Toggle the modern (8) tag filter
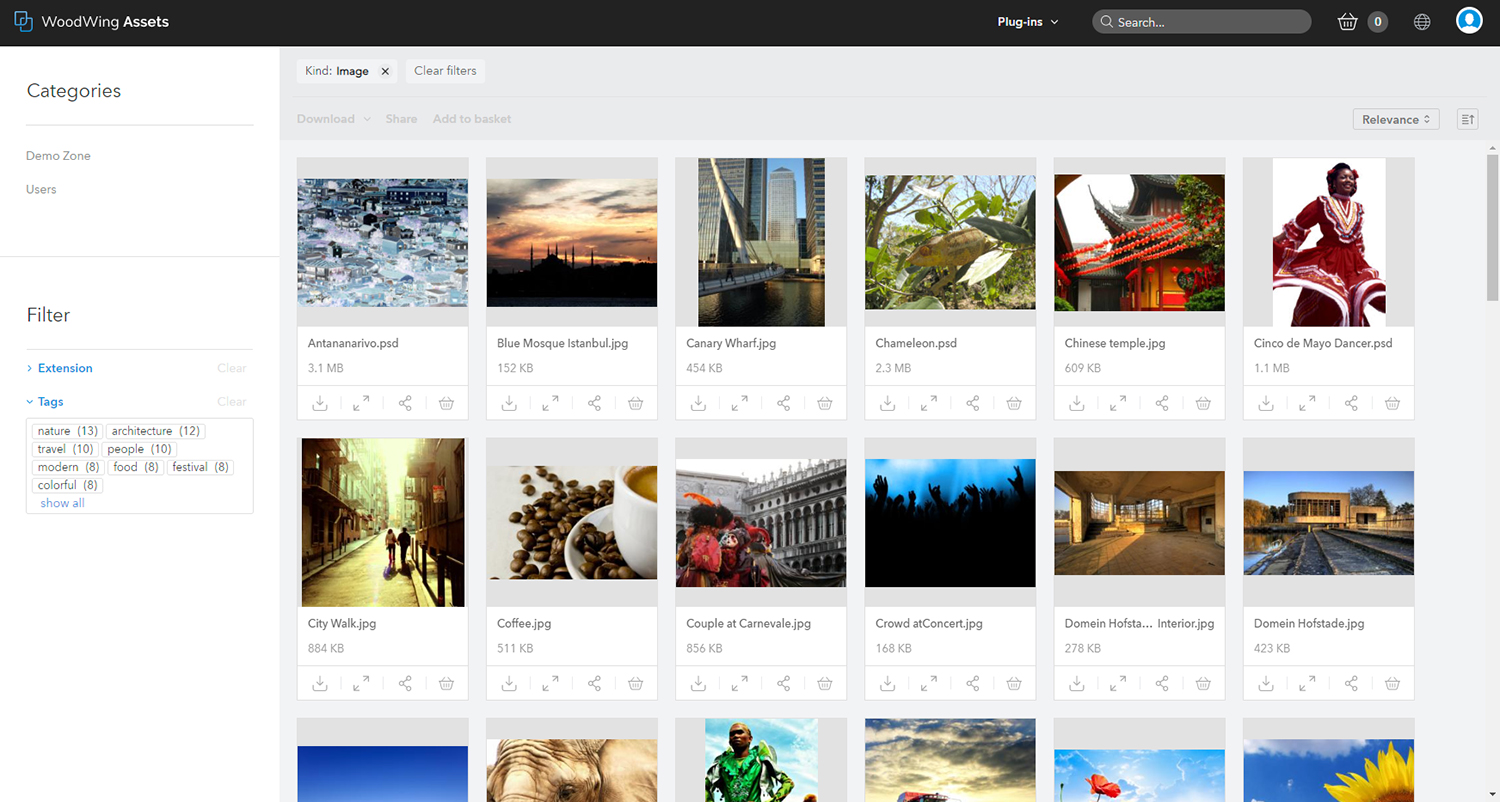1500x802 pixels. coord(68,467)
